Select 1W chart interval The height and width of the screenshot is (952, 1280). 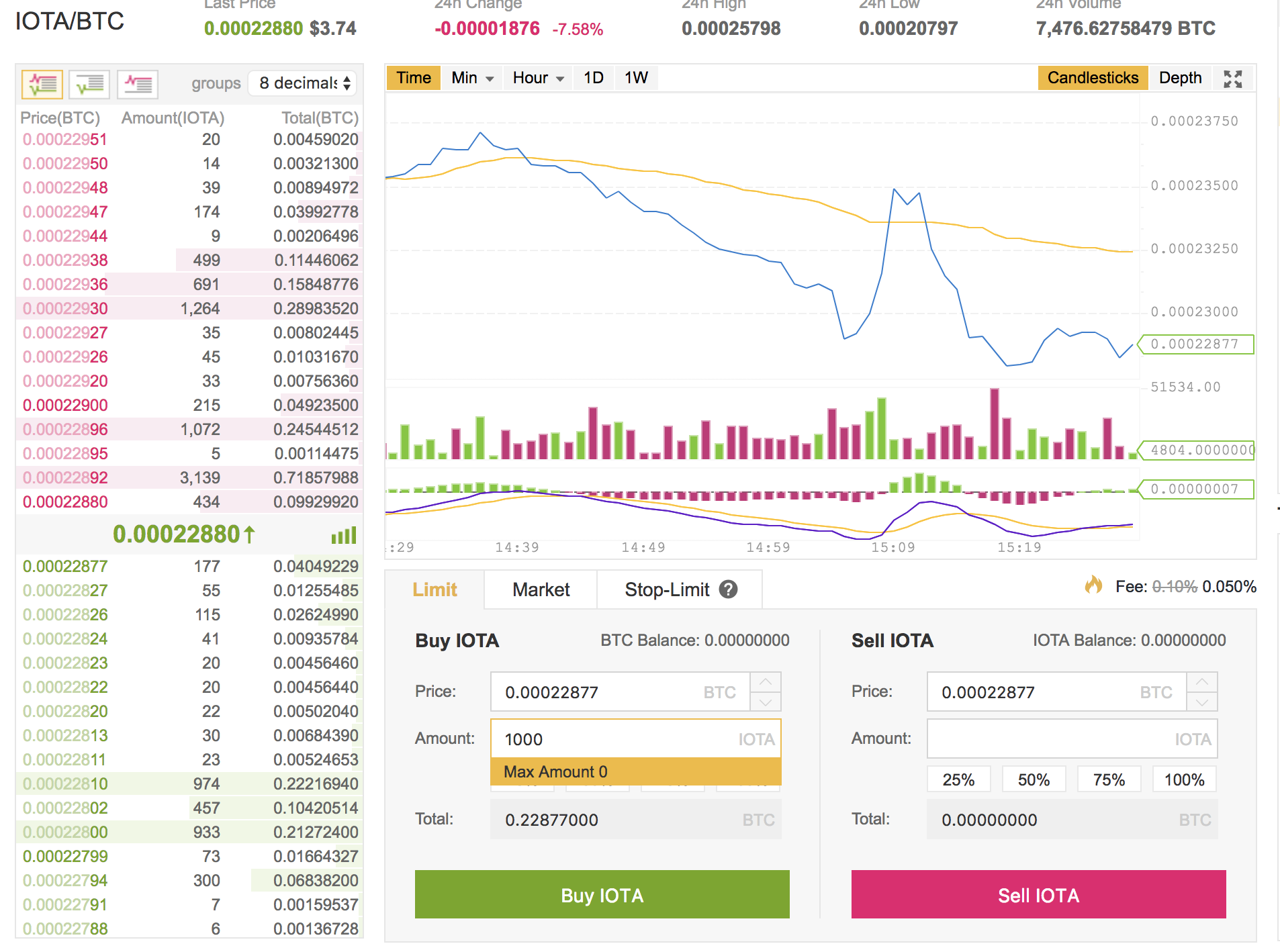636,78
